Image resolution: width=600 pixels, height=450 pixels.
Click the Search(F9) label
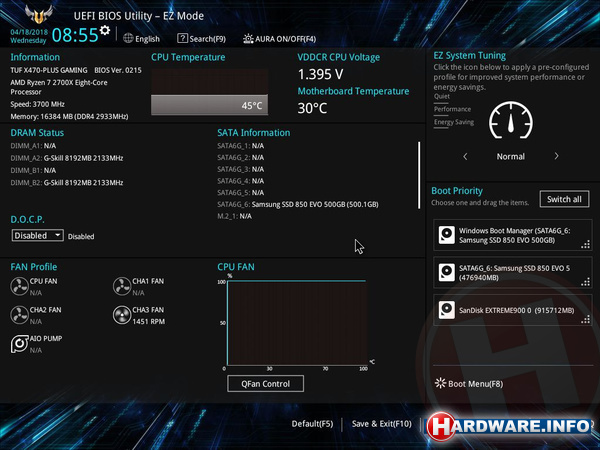point(207,39)
